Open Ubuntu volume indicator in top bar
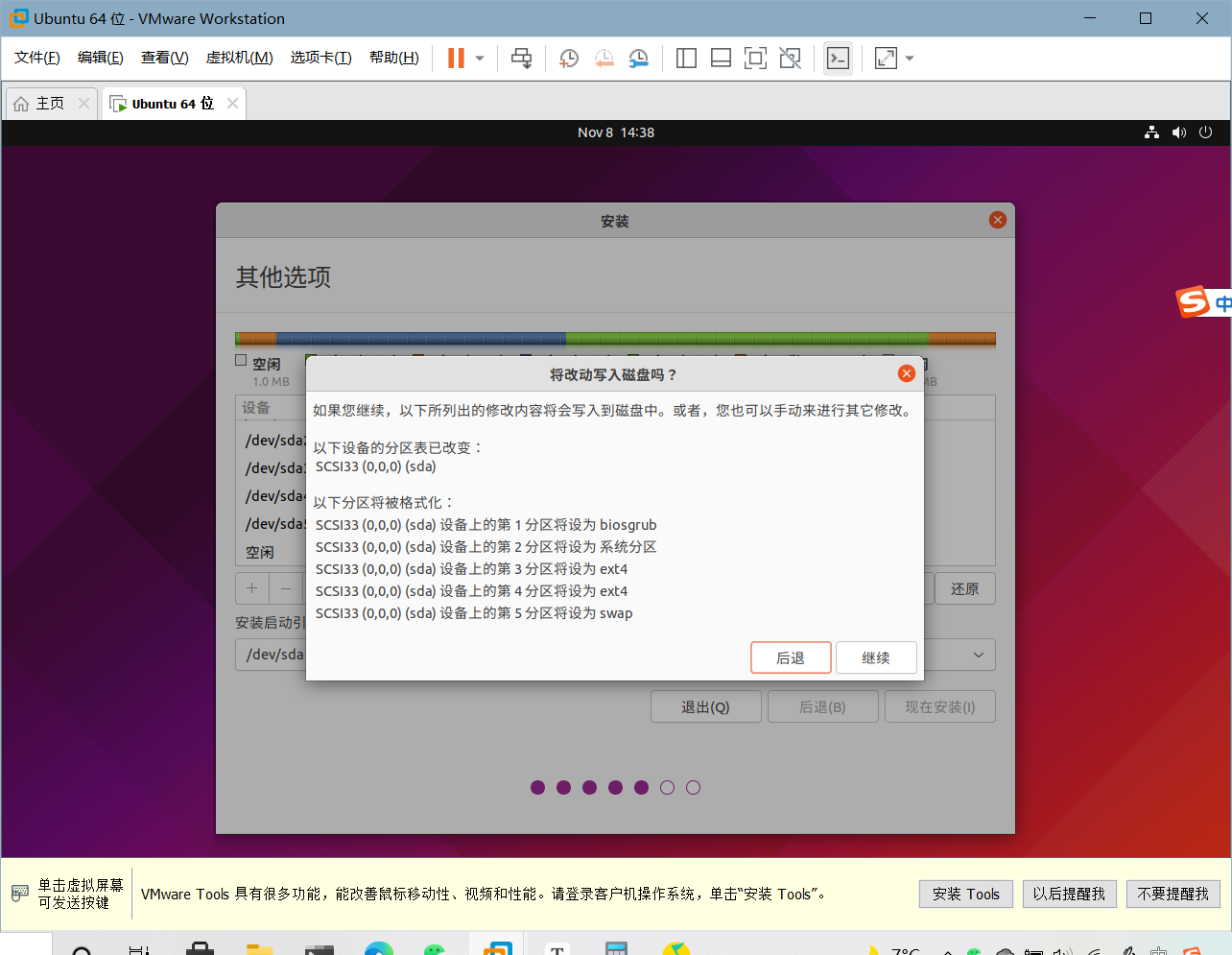The height and width of the screenshot is (955, 1232). click(x=1178, y=132)
